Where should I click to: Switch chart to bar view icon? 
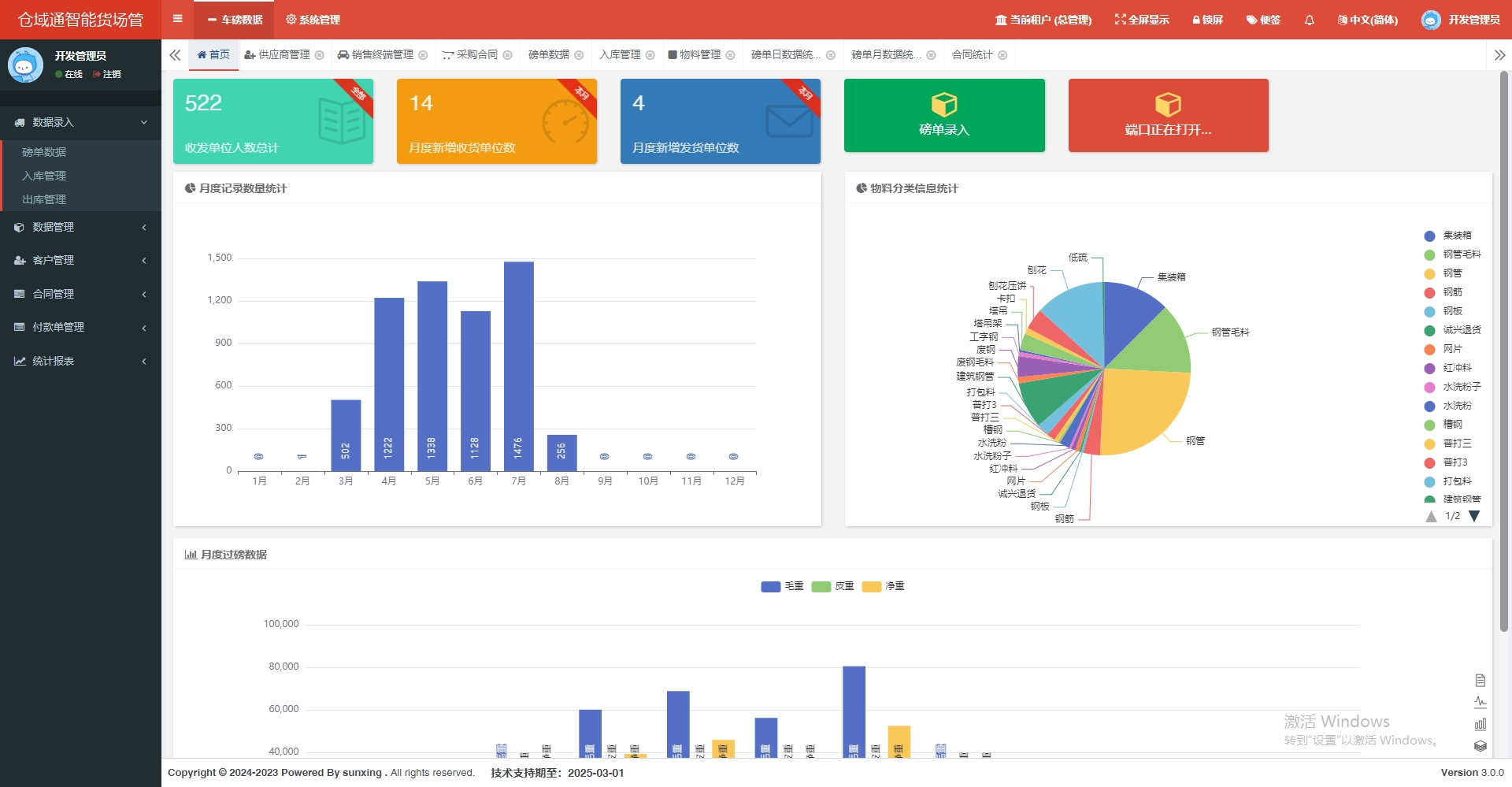click(x=1480, y=724)
